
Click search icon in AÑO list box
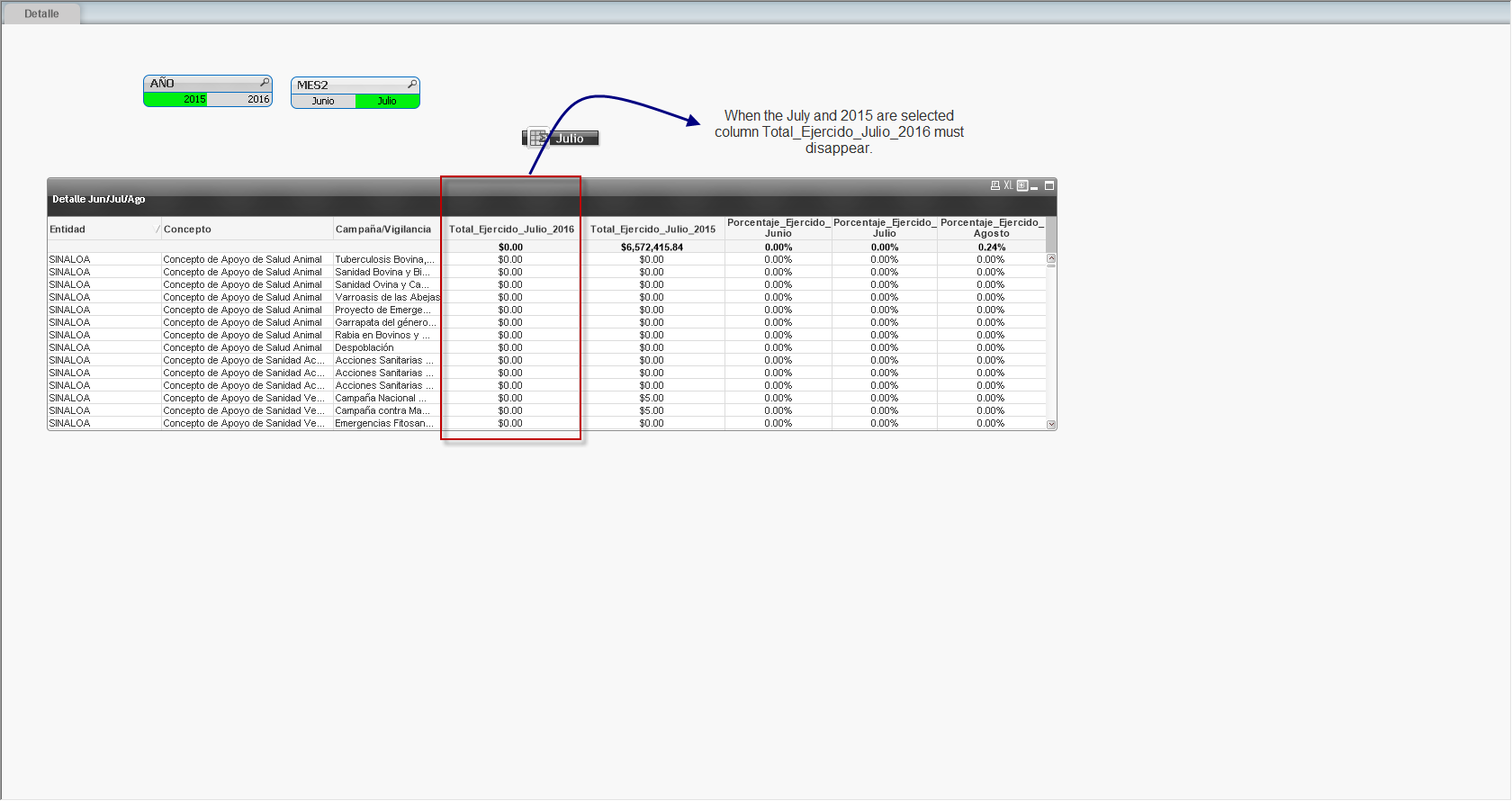(x=264, y=83)
